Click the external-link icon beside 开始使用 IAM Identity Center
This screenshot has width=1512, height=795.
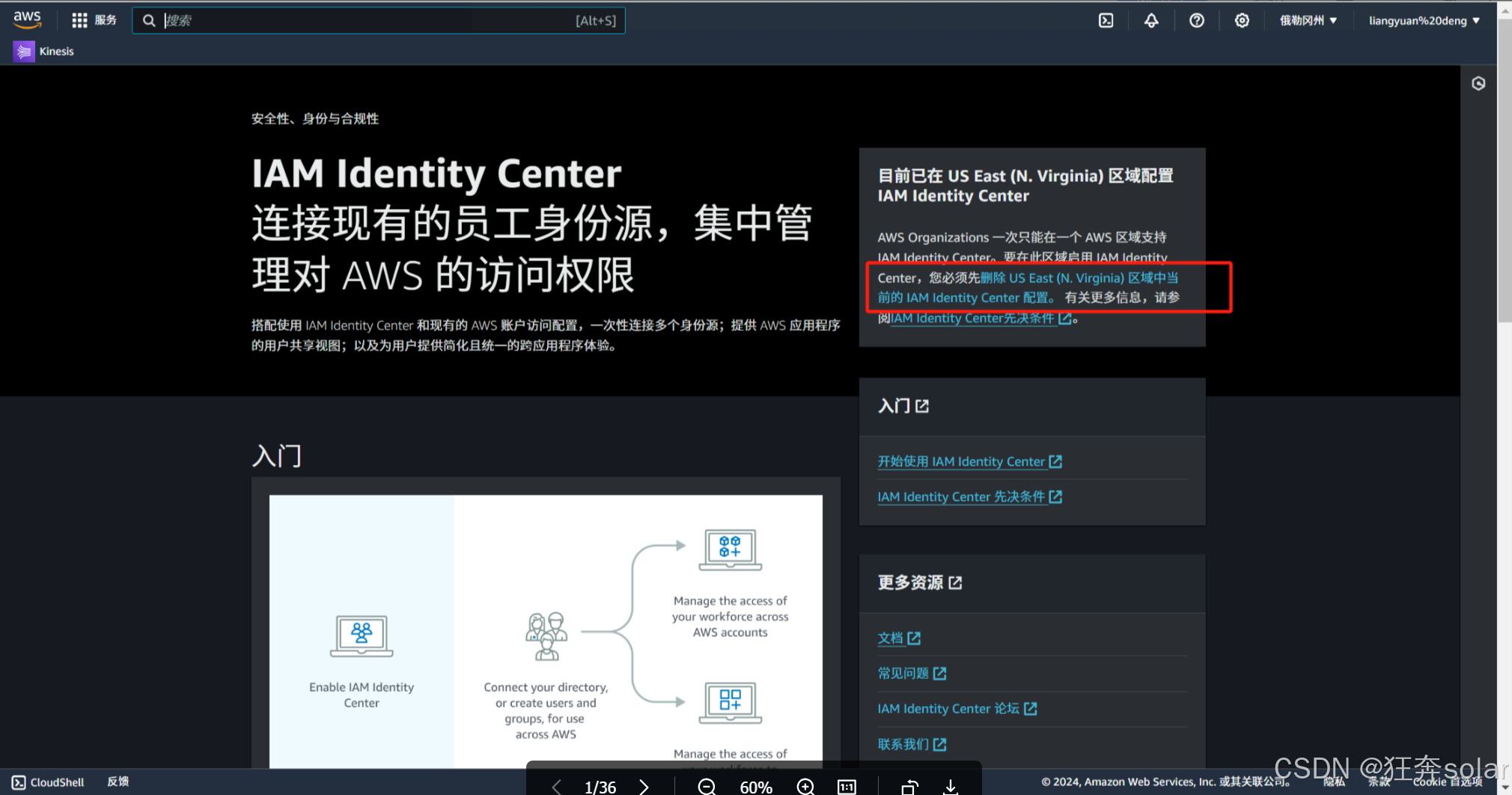[1055, 461]
